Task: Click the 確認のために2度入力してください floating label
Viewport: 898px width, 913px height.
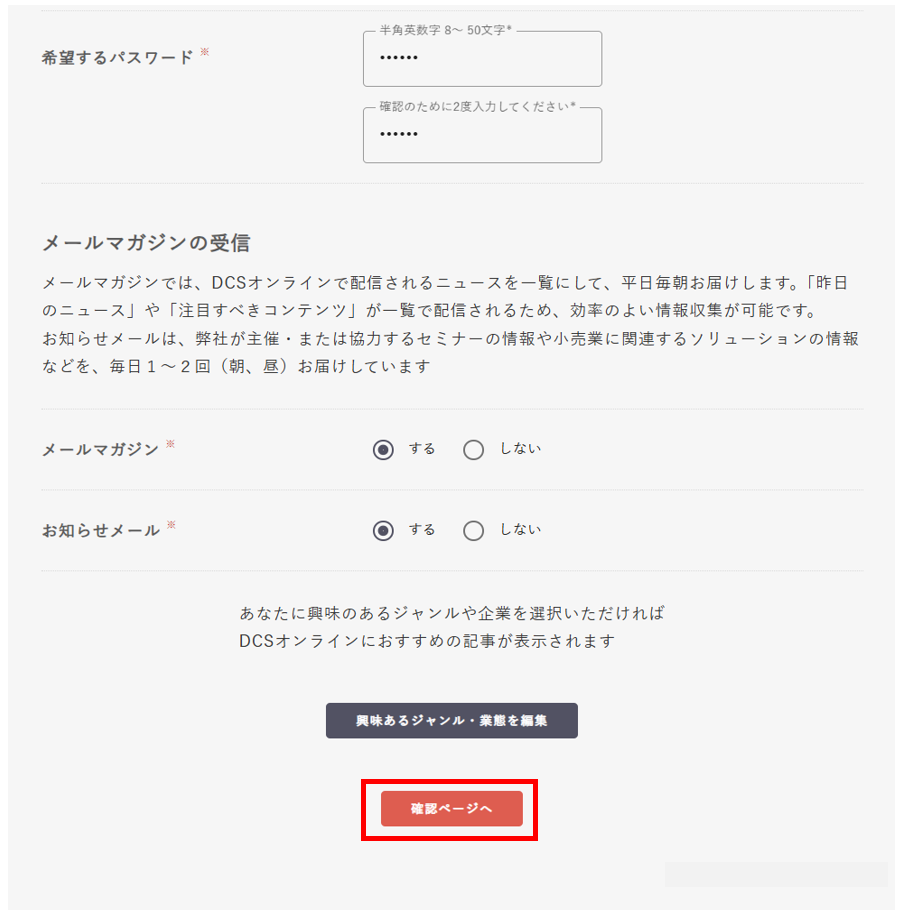Action: 476,108
